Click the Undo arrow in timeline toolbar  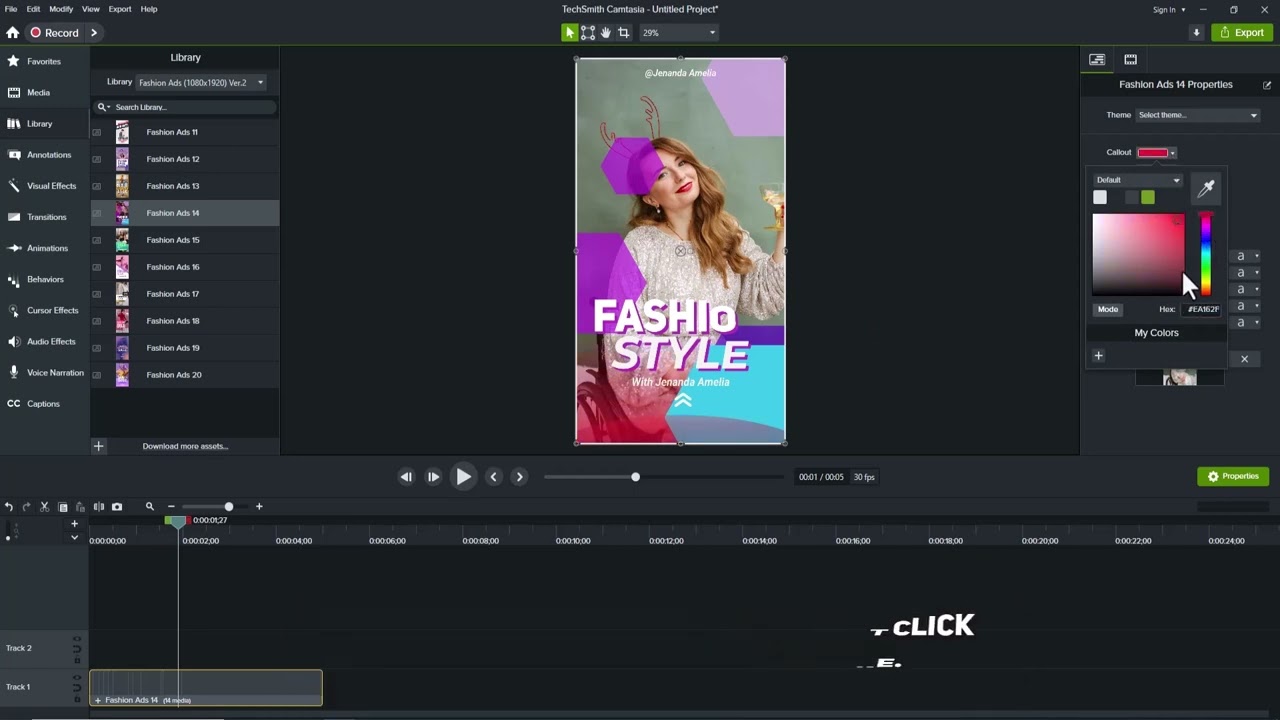click(9, 507)
